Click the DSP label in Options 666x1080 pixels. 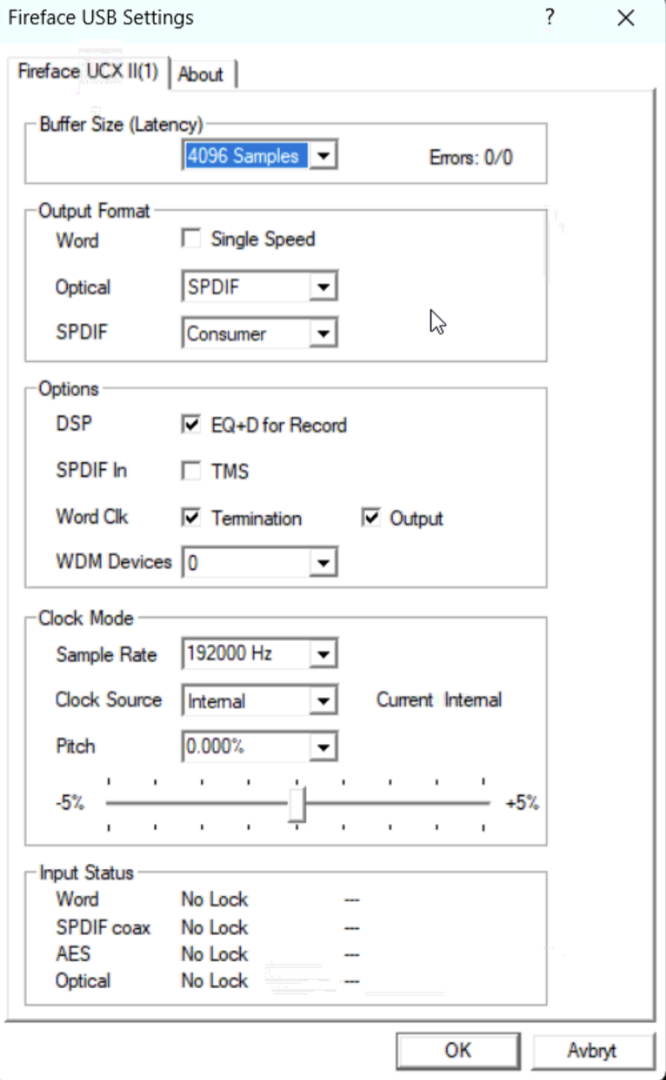73,423
